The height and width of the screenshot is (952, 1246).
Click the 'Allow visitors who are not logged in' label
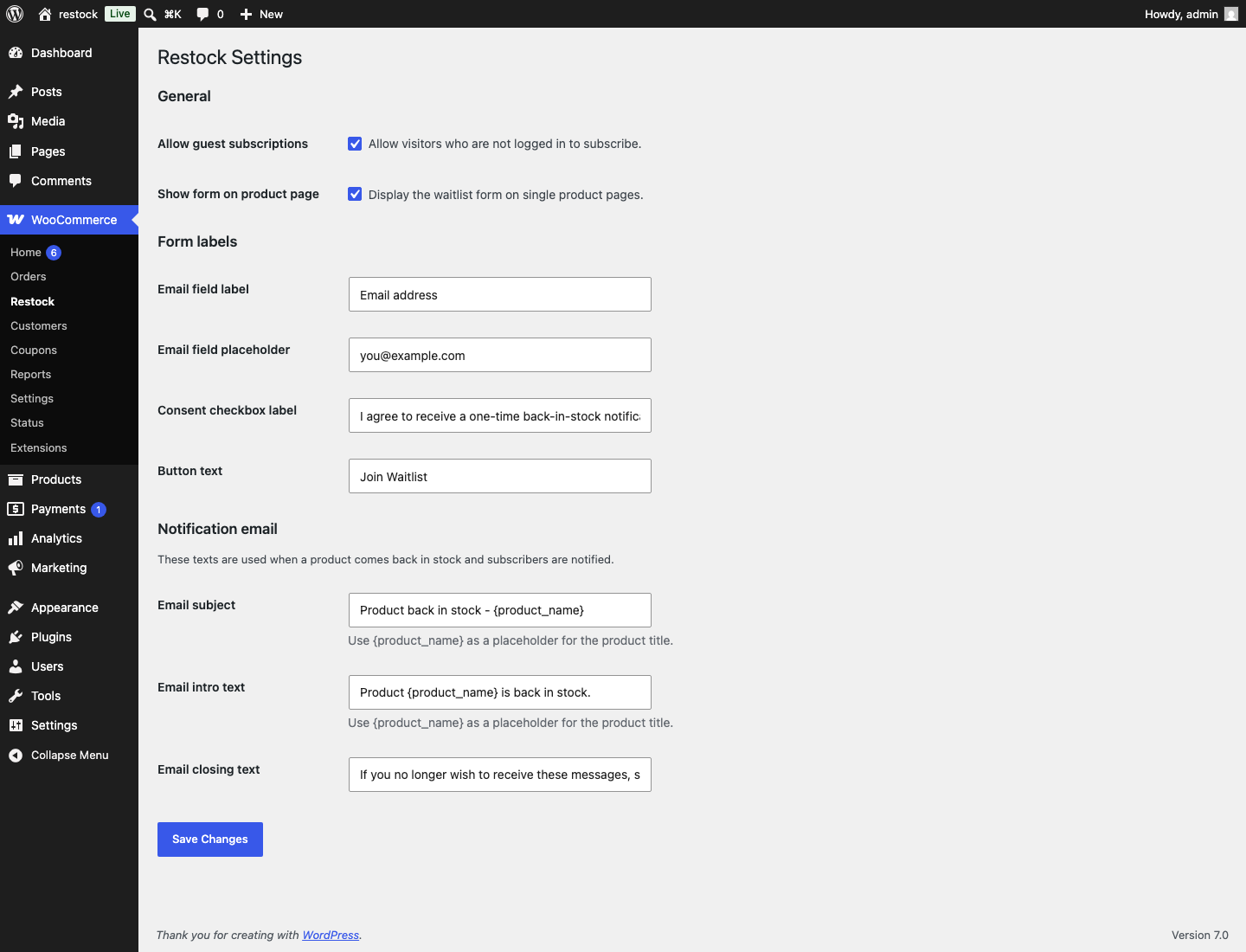tap(504, 144)
